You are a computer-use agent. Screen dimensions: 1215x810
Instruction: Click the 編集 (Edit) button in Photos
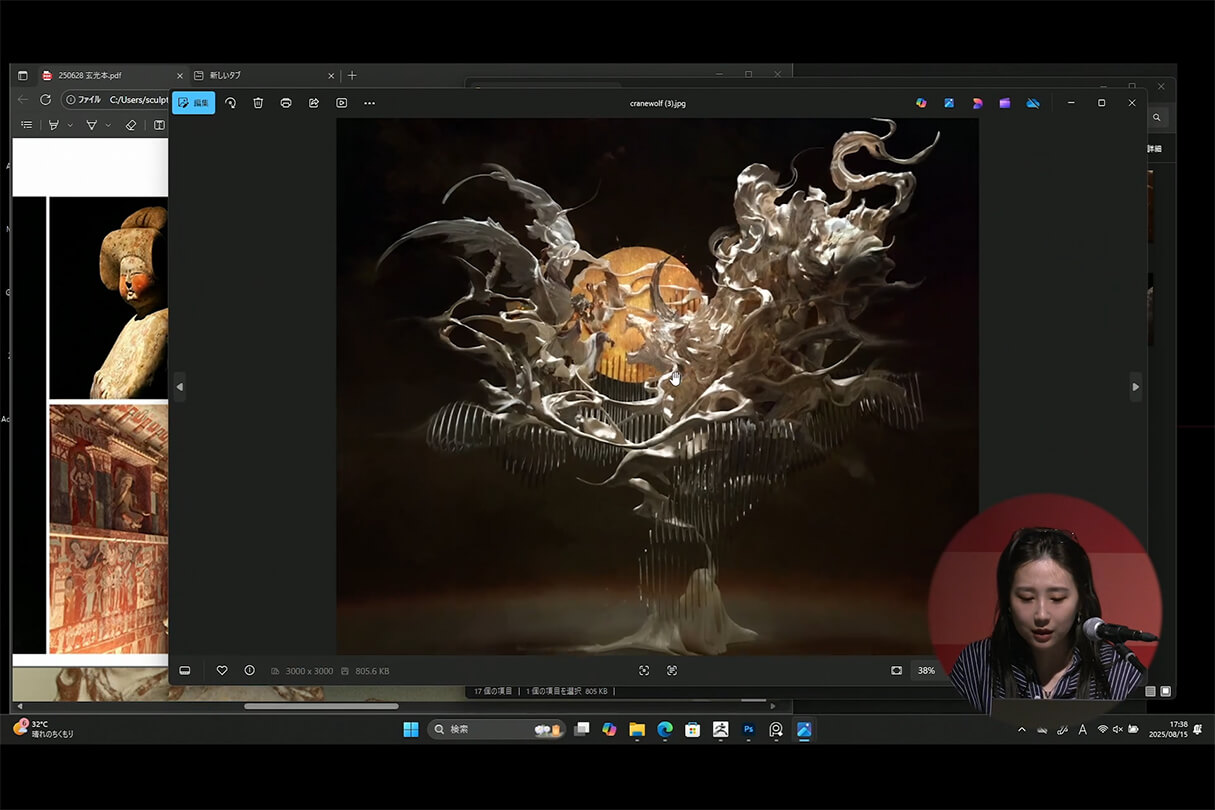(x=193, y=103)
